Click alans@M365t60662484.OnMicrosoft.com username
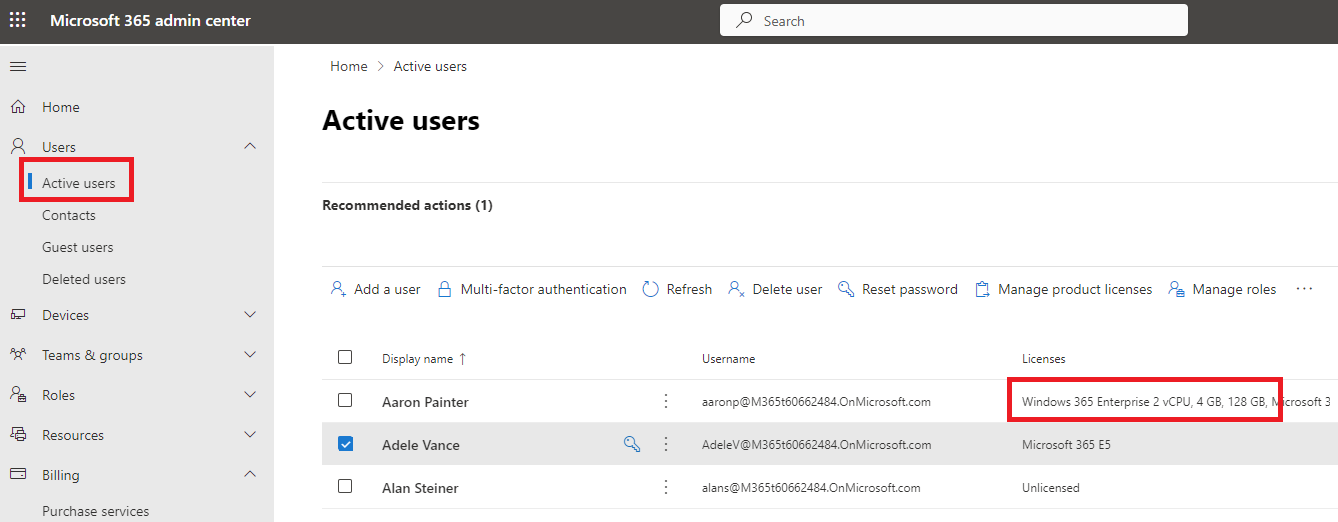The width and height of the screenshot is (1338, 522). point(811,488)
